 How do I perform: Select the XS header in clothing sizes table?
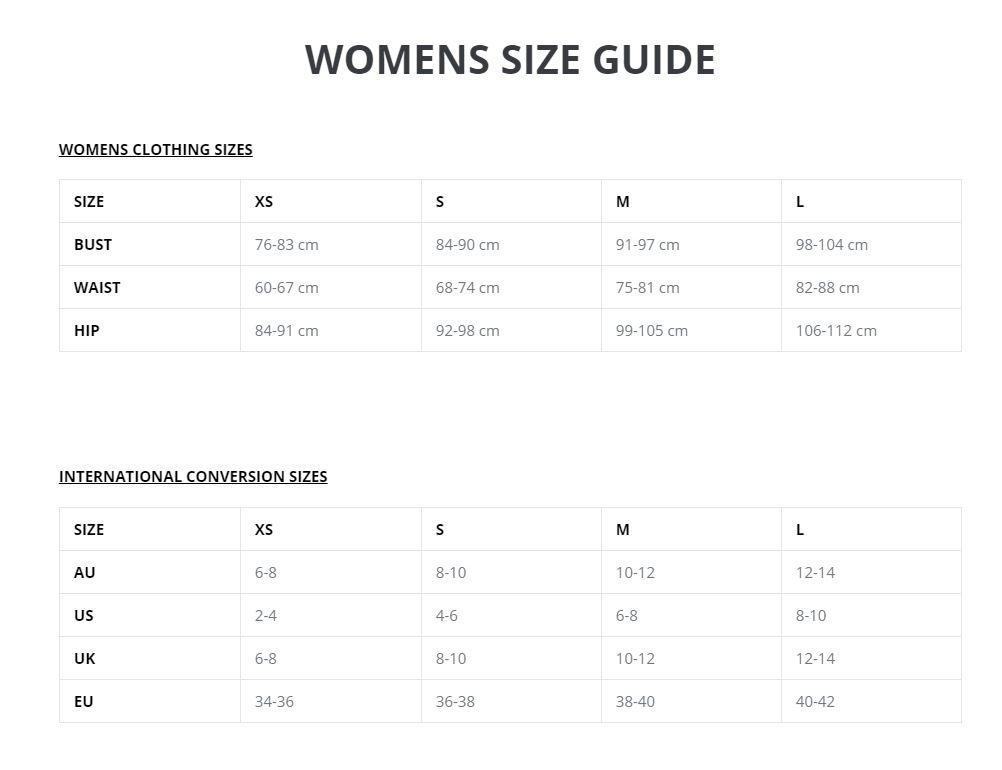tap(264, 201)
